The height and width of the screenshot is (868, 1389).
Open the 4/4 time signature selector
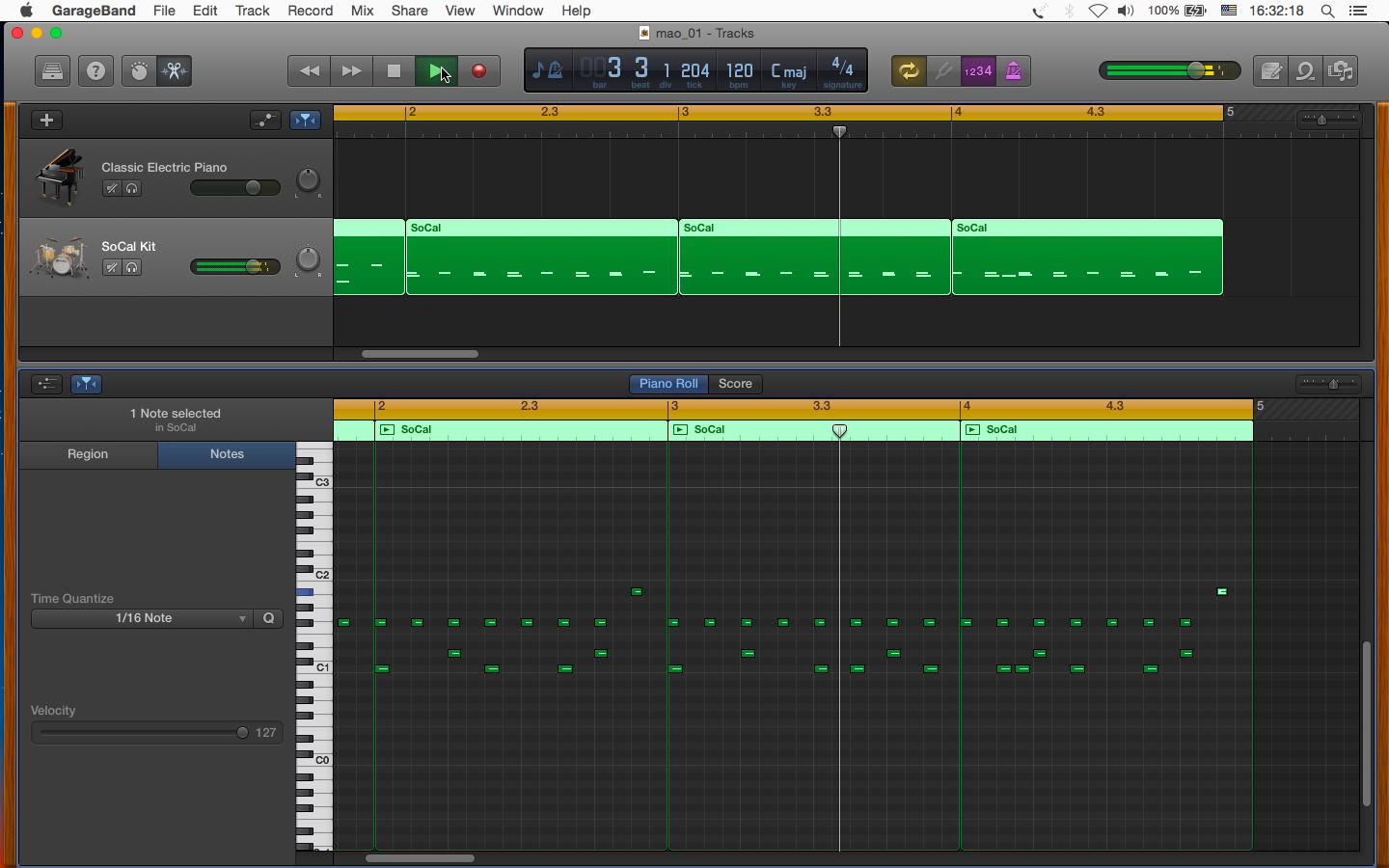tap(842, 71)
